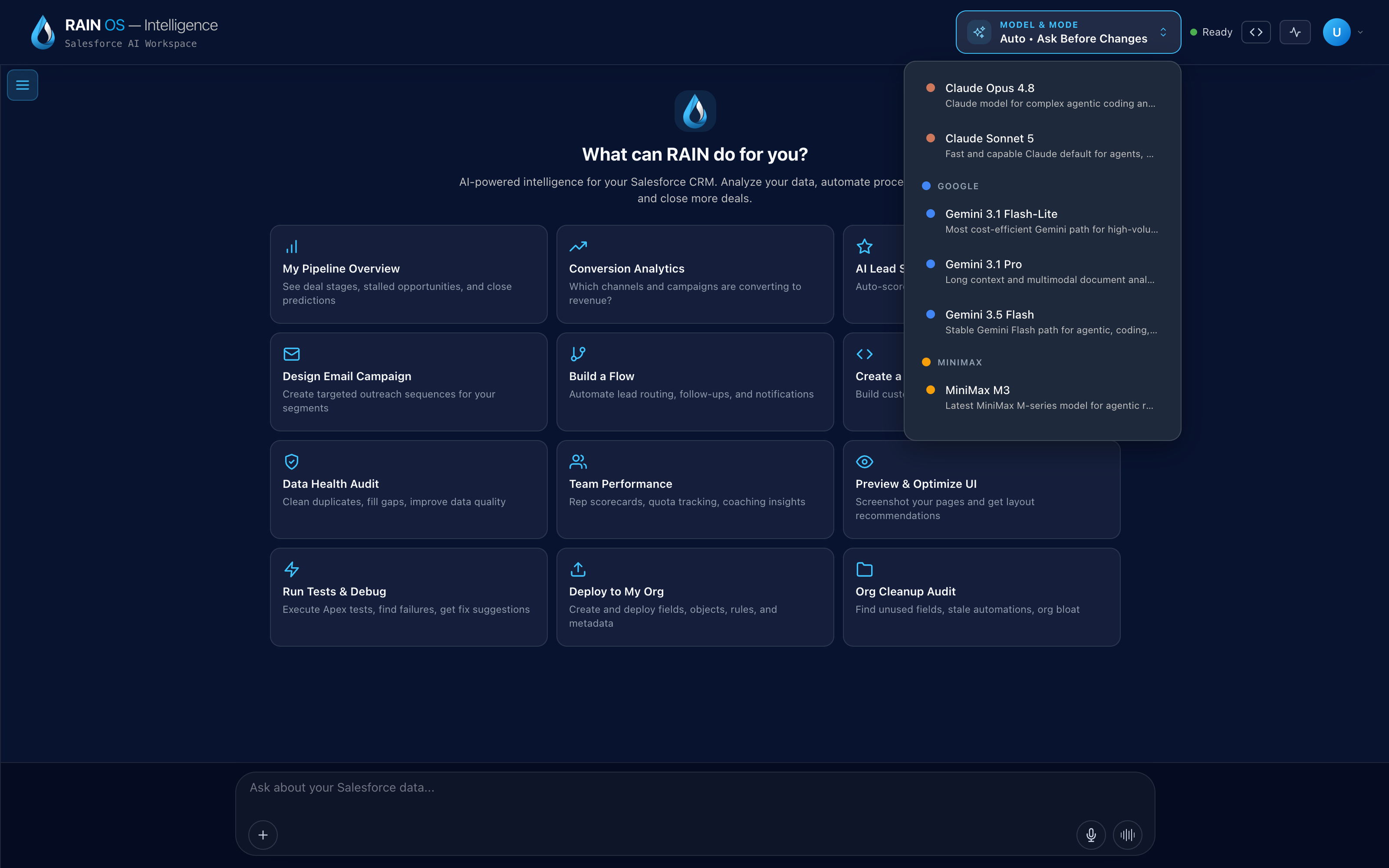
Task: Open the code view toggle icon
Action: coord(1256,32)
